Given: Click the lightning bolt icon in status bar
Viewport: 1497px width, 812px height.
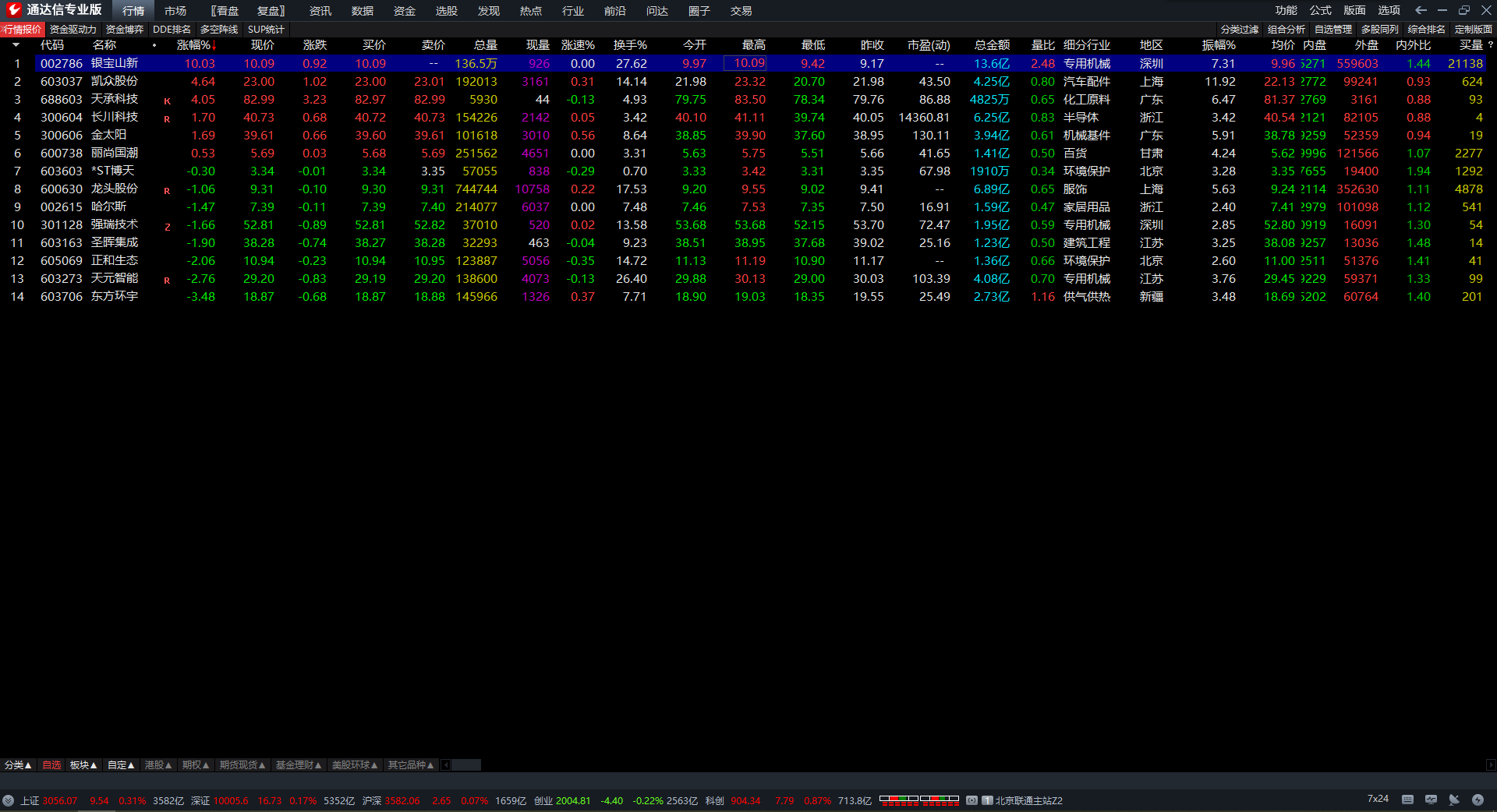Looking at the screenshot, I should tap(1478, 800).
